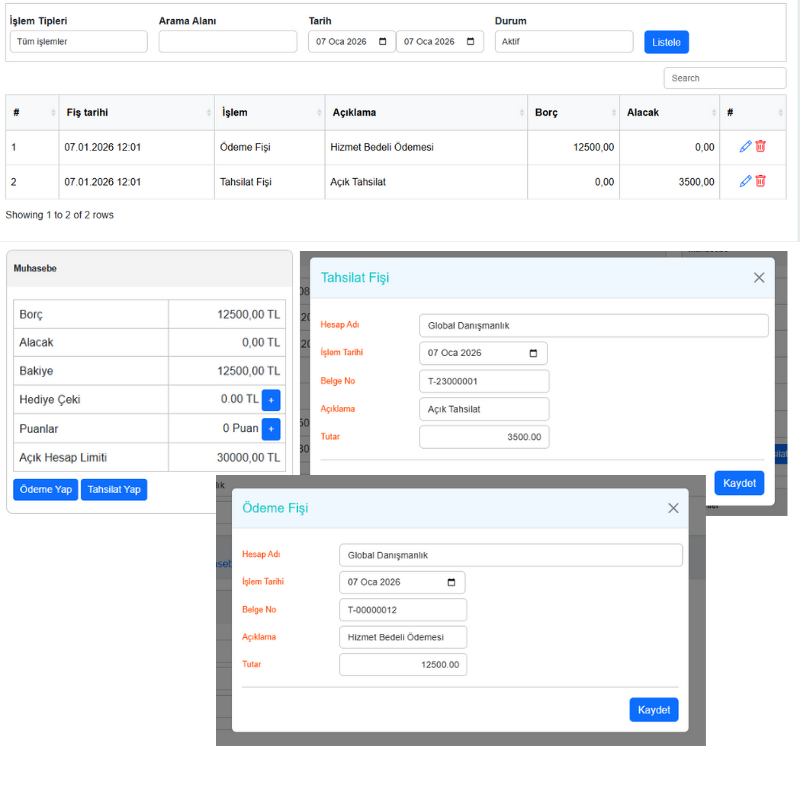The image size is (800, 800).
Task: Sort table by Fiş tarihi column
Action: tap(135, 113)
